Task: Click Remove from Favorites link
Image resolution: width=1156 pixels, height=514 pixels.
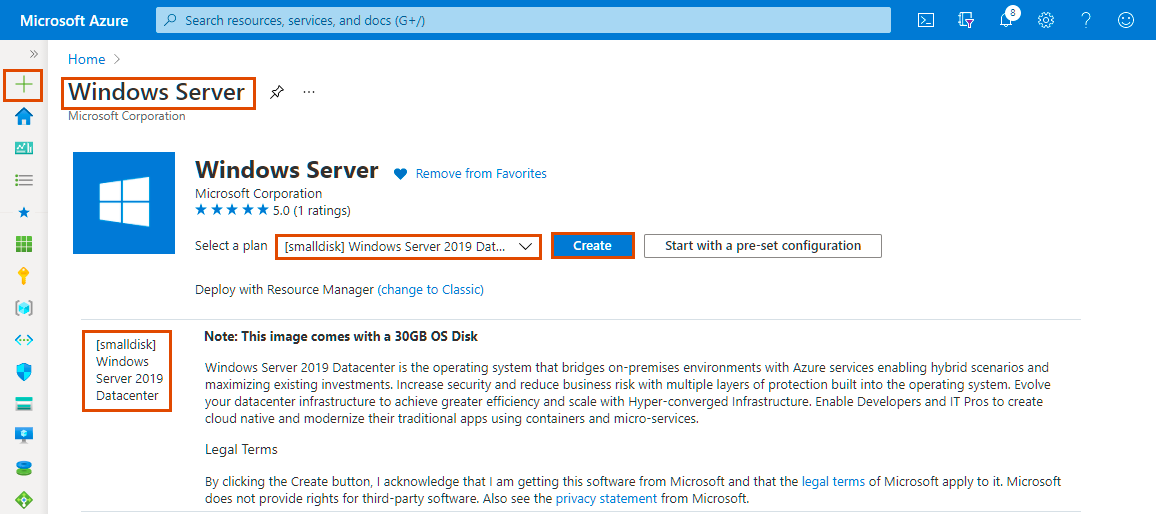Action: point(481,174)
